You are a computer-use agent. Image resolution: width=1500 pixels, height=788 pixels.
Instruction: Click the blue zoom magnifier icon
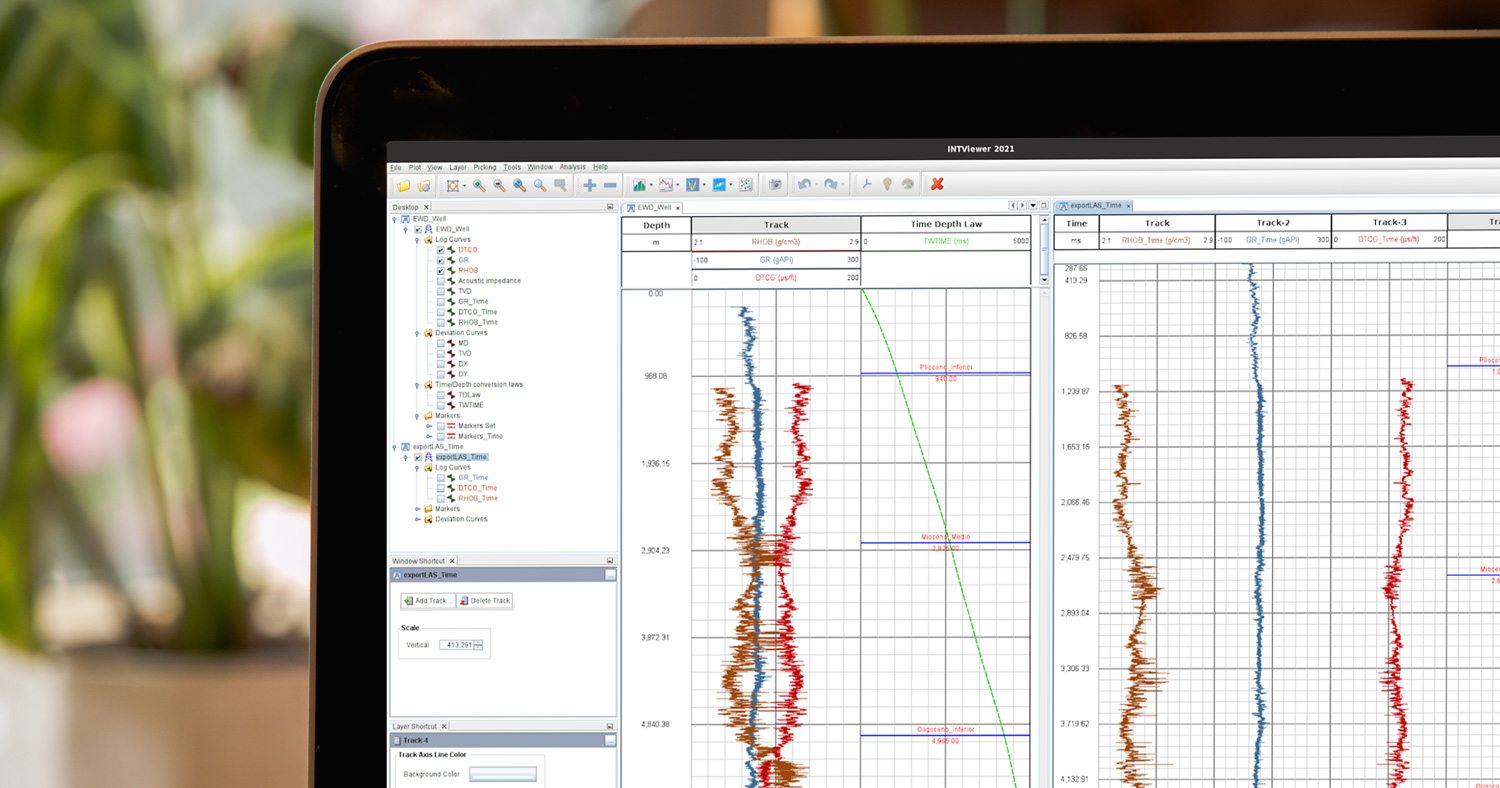[519, 185]
